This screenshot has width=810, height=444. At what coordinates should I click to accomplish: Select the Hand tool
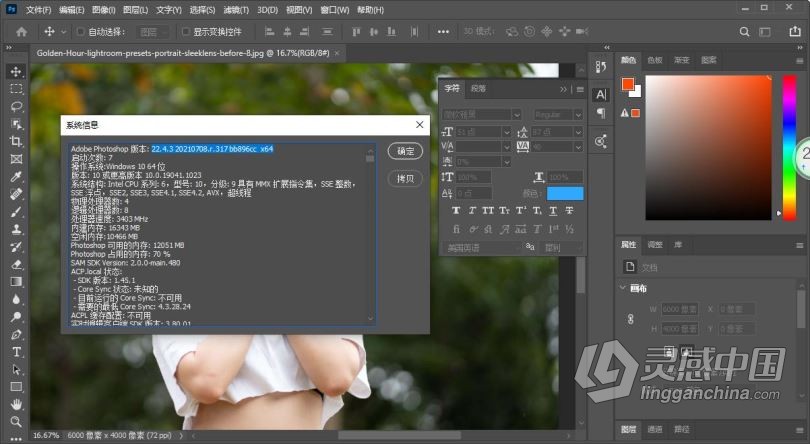pyautogui.click(x=16, y=404)
